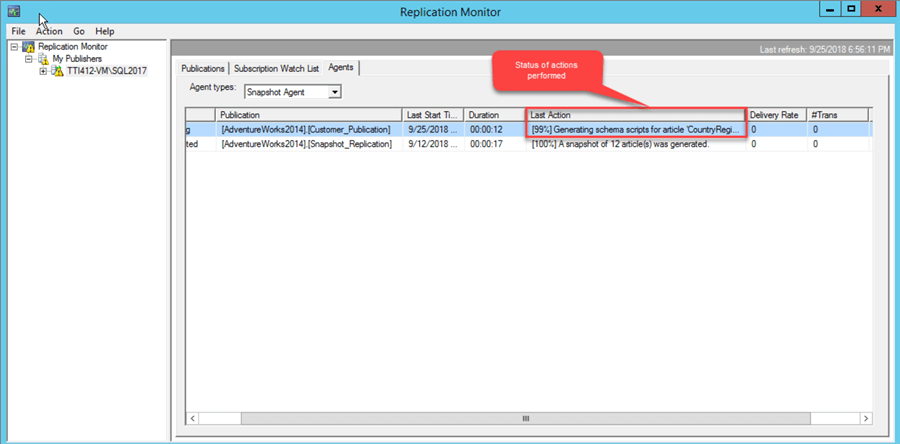
Task: Select the Agents tab
Action: (x=341, y=68)
